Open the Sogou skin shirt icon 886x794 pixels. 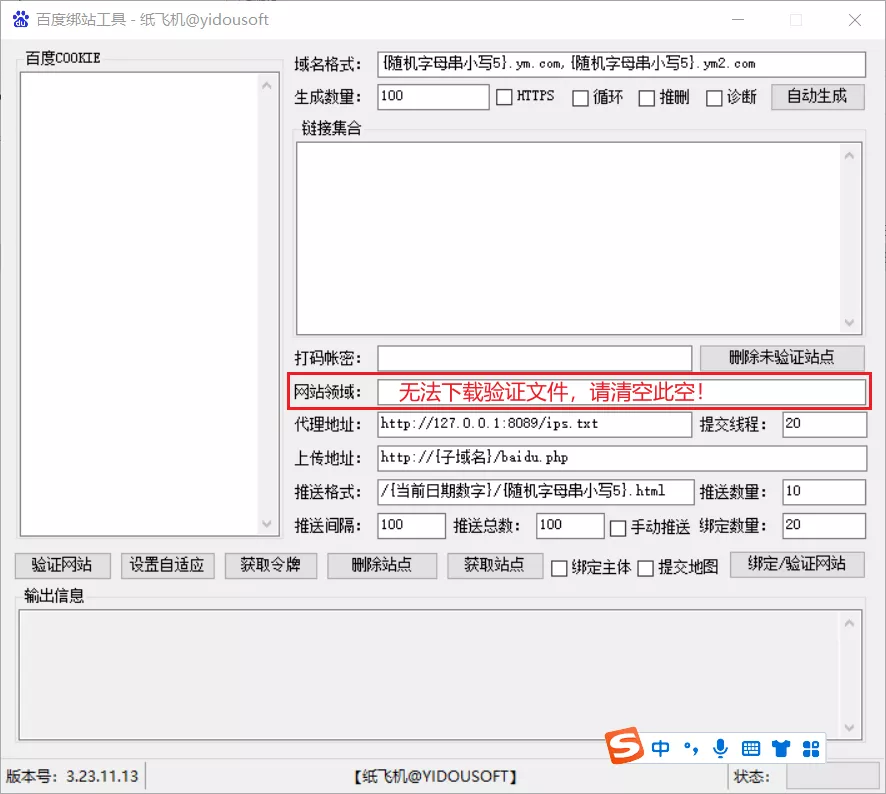pos(781,748)
